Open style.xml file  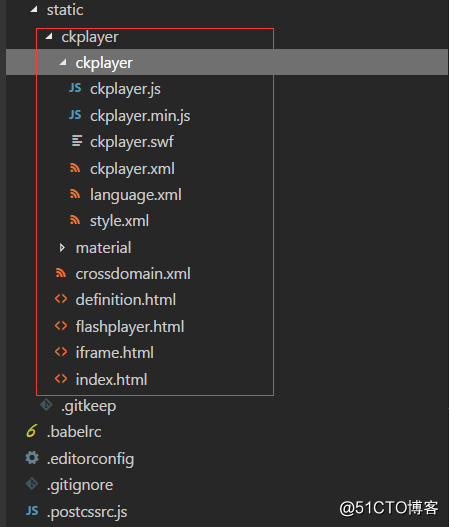click(119, 221)
